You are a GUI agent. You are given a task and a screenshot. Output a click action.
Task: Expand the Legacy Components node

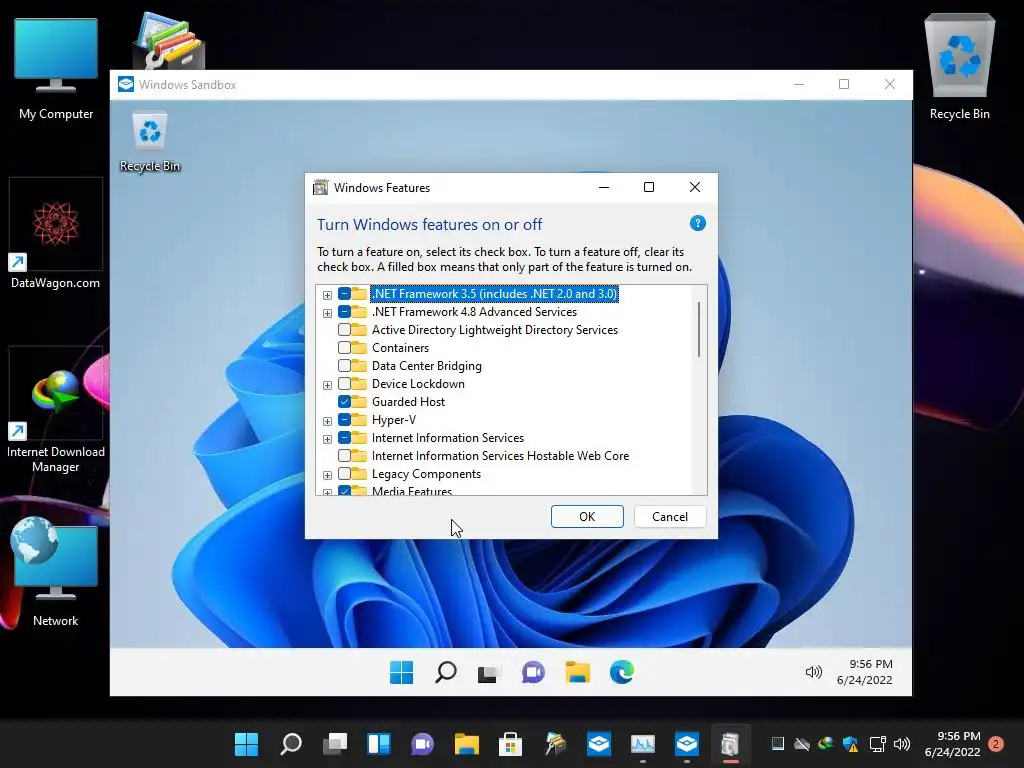point(327,475)
